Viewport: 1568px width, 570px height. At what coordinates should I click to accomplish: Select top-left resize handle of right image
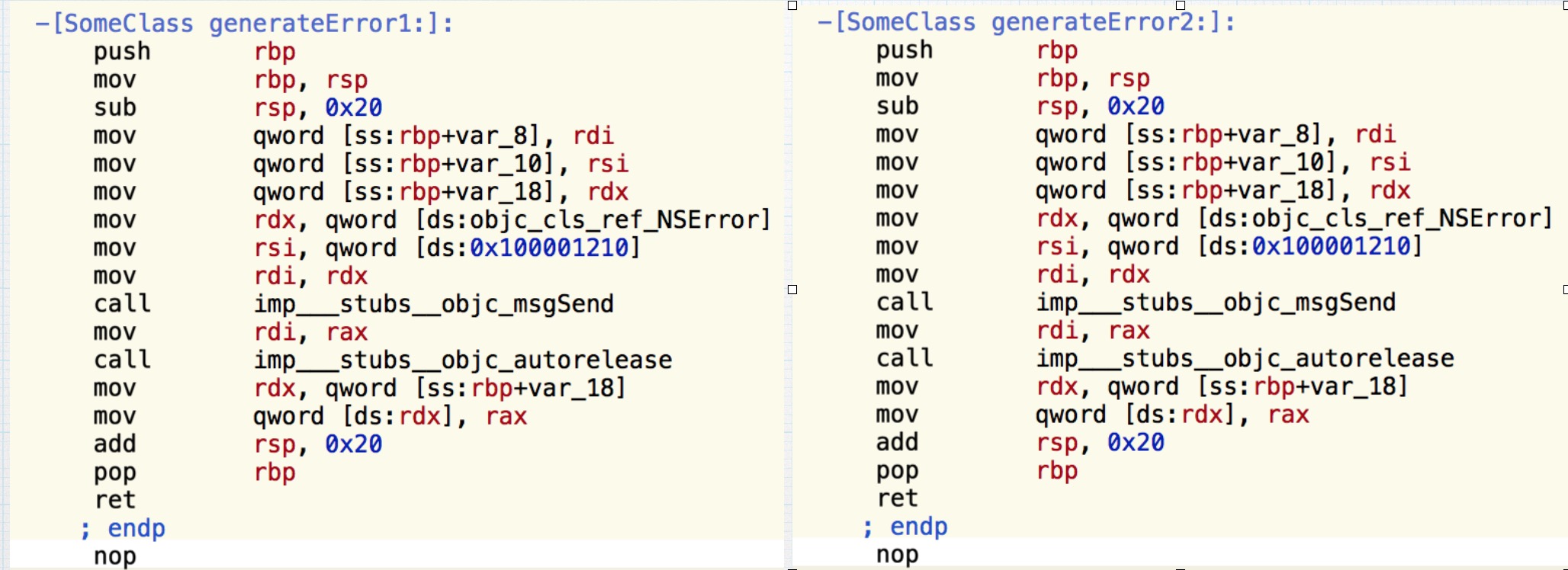pos(792,5)
